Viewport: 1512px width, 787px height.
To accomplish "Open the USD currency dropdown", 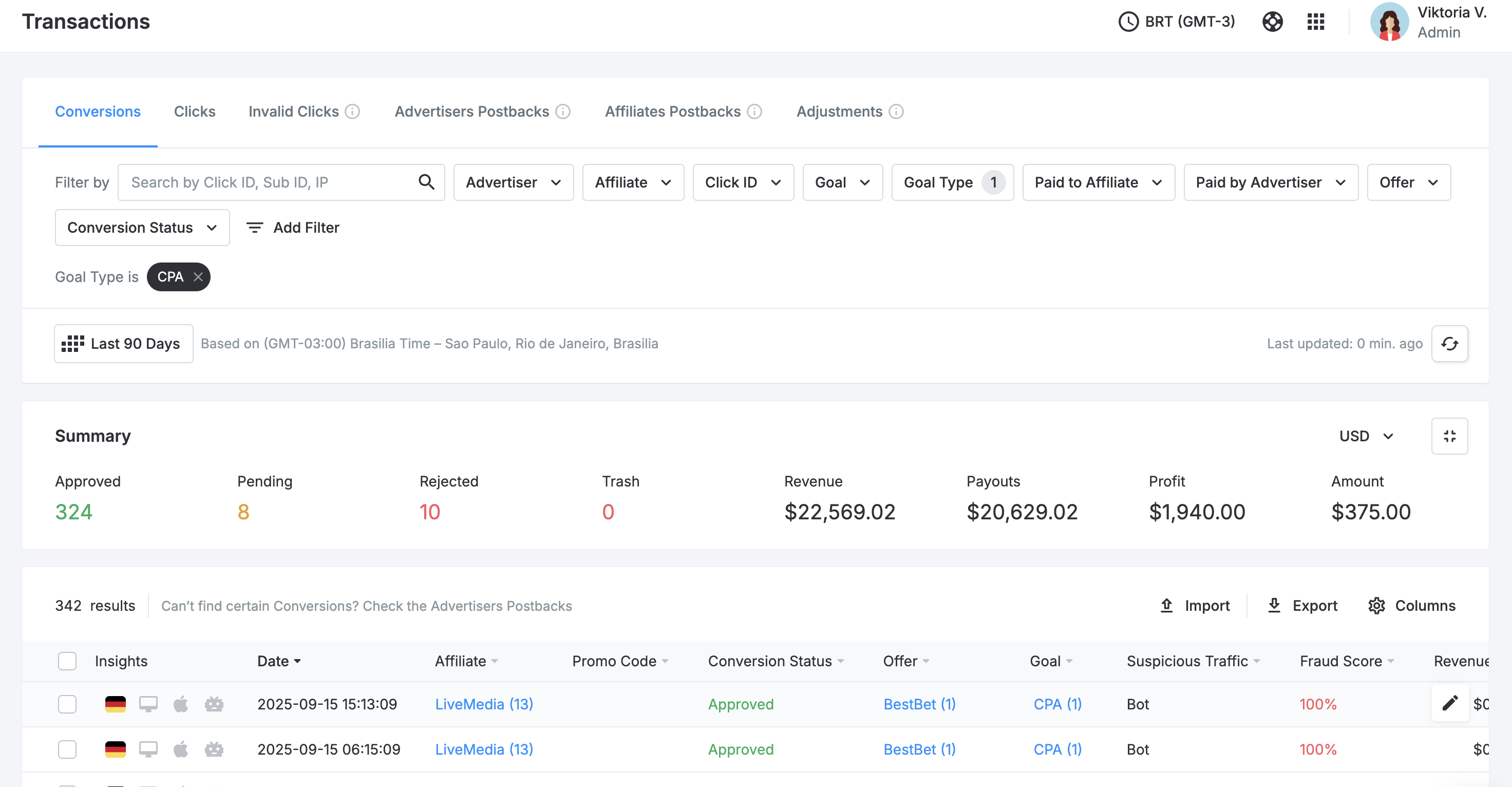I will 1366,436.
